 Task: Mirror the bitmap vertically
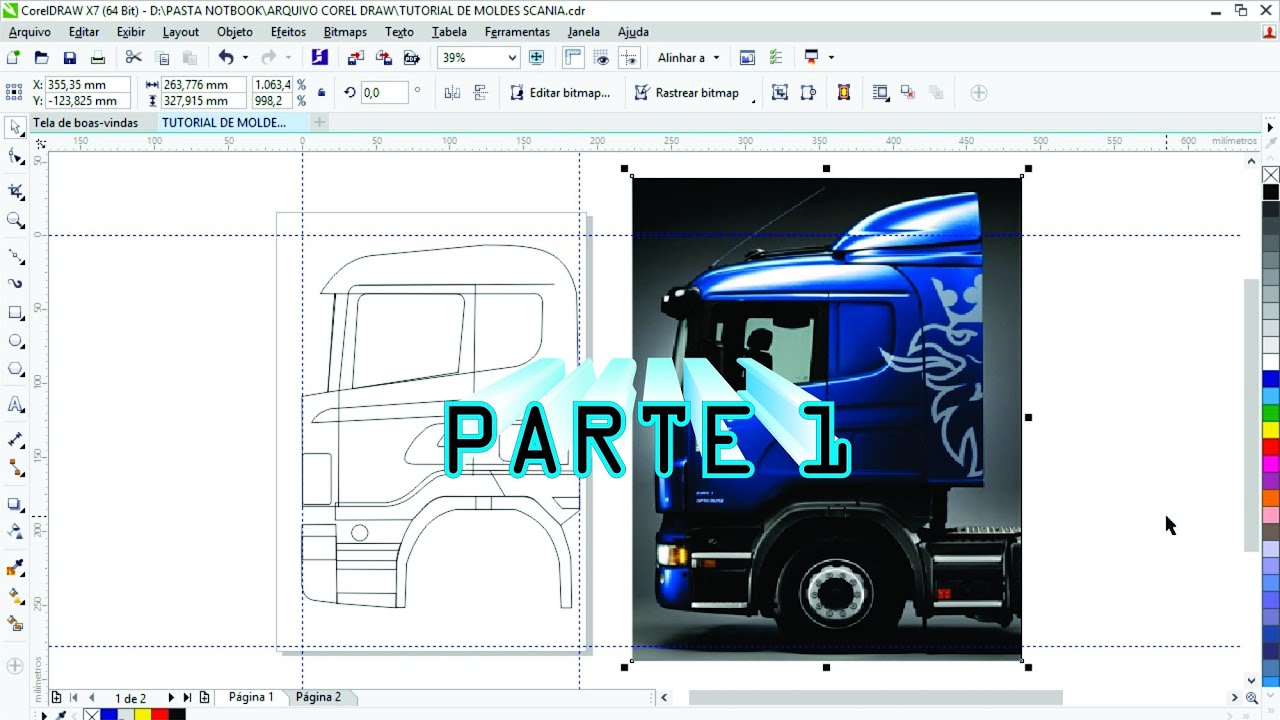480,93
